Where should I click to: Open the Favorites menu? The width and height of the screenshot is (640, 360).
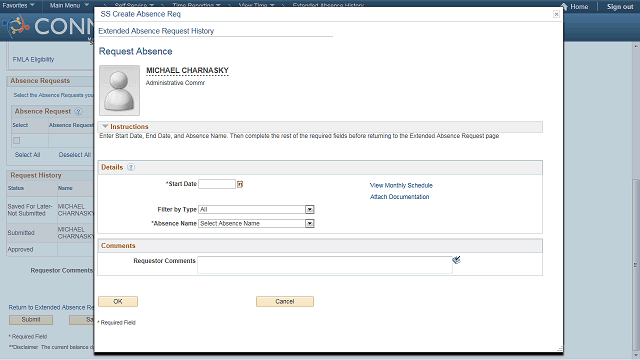point(18,5)
